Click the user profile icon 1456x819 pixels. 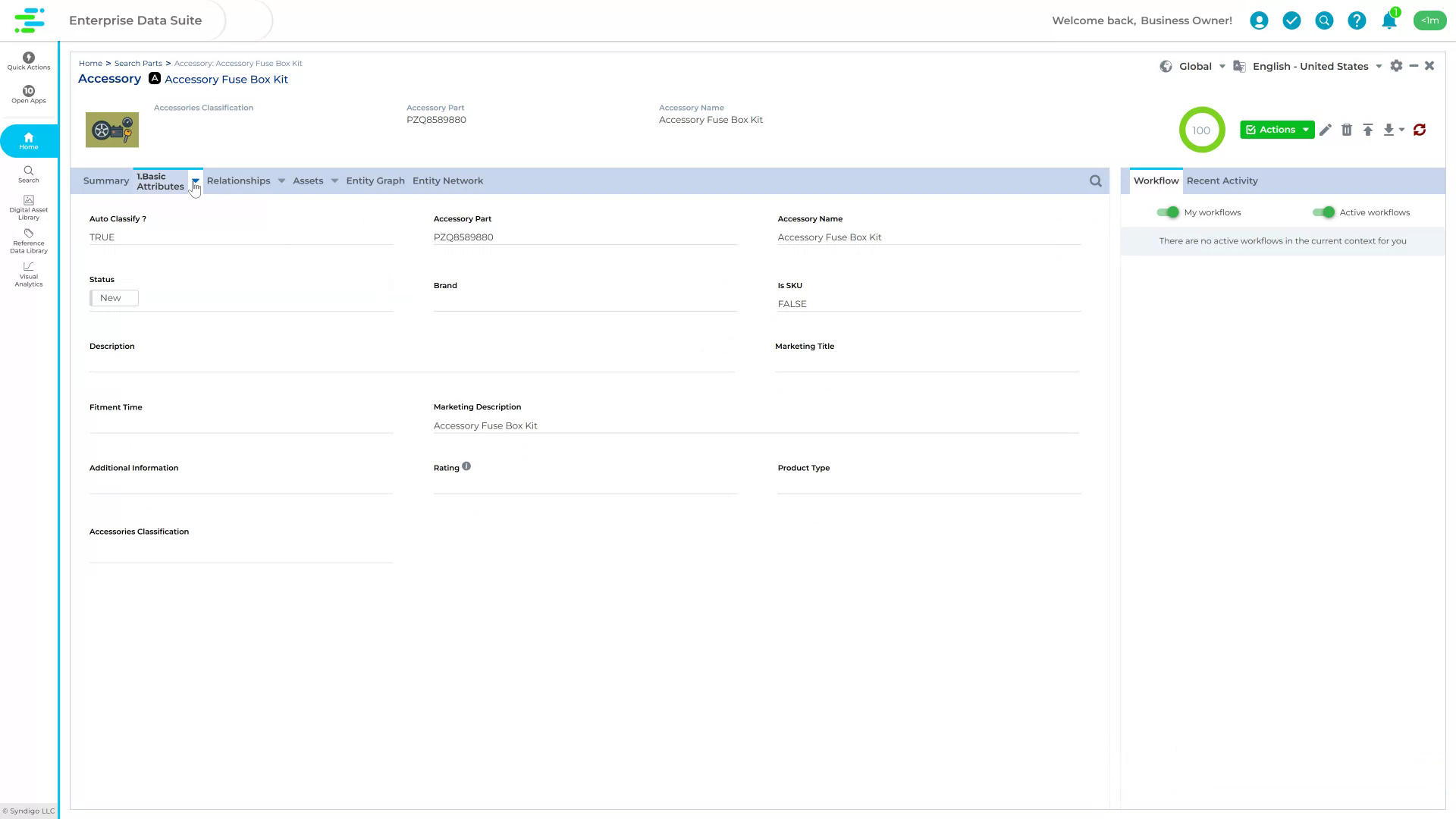point(1260,20)
